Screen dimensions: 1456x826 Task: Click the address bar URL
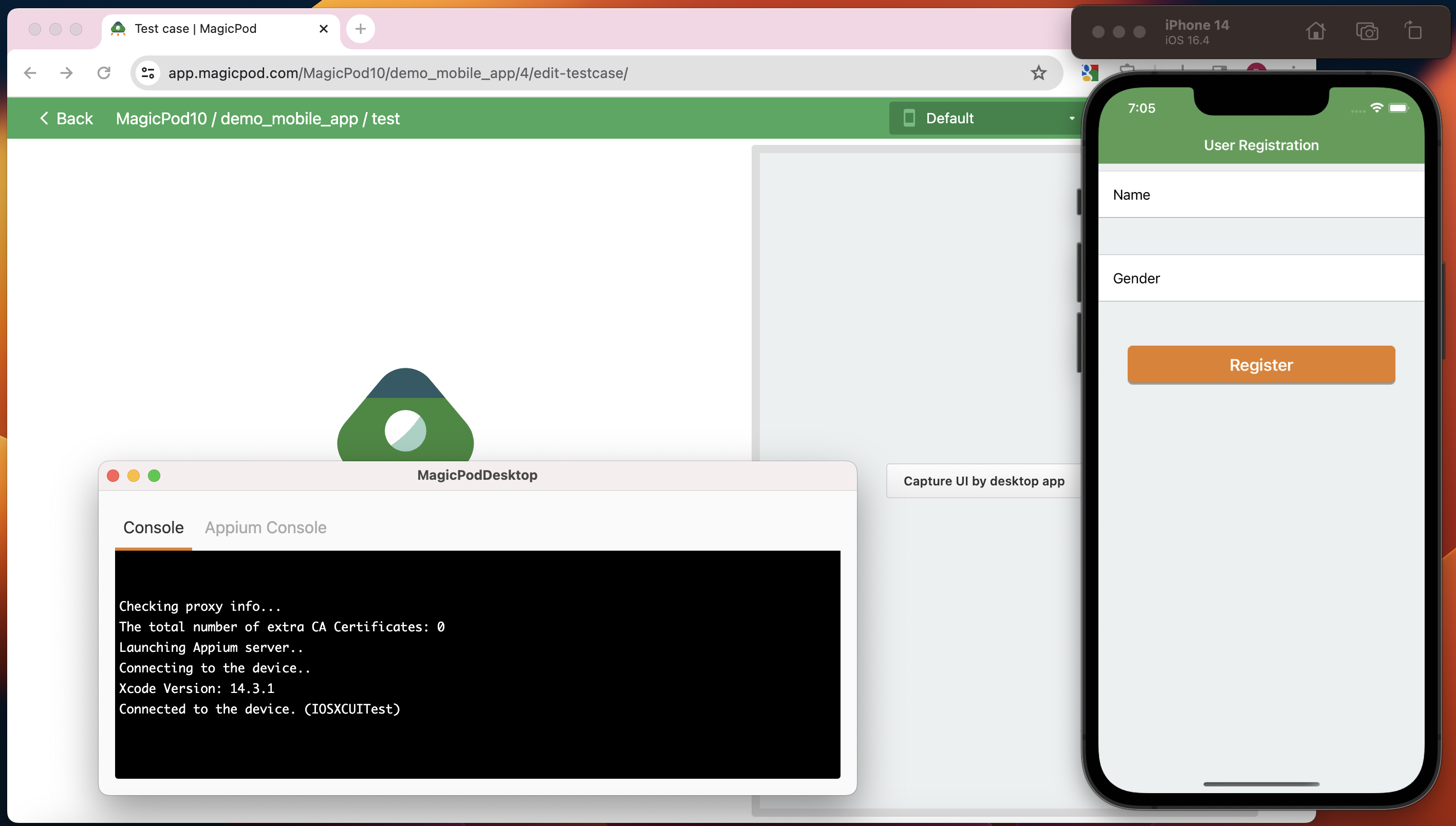coord(398,72)
